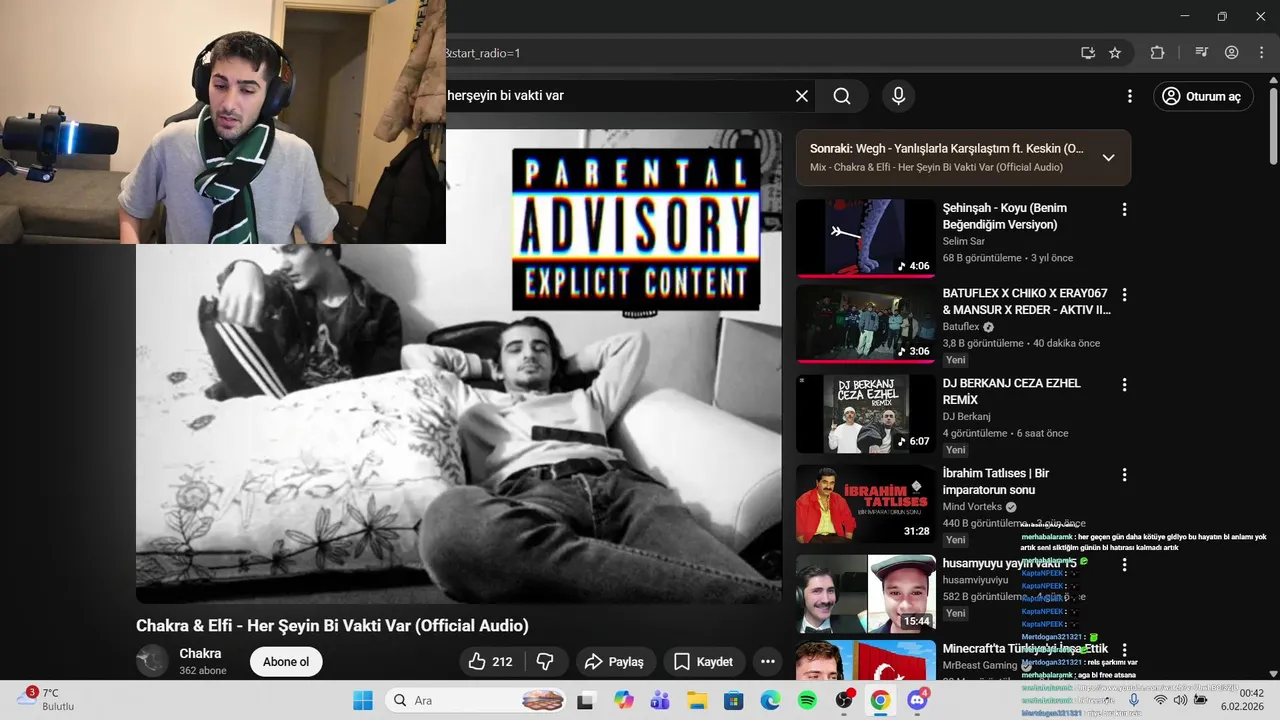This screenshot has height=720, width=1280.
Task: Click the İbrahim Tatlıses video thumbnail
Action: click(866, 504)
